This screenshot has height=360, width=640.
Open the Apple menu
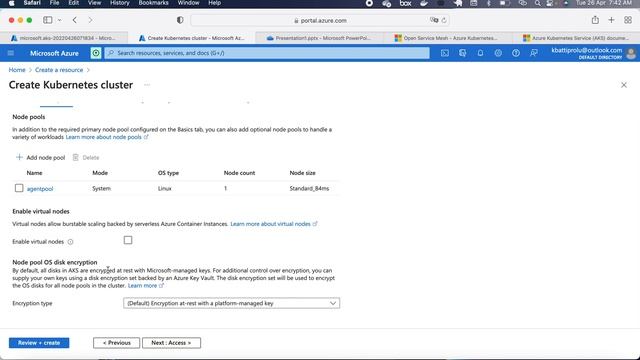(11, 3)
